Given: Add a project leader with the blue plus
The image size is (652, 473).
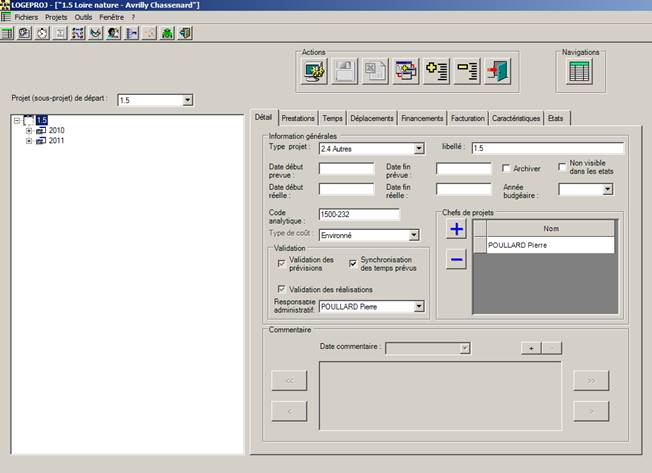Looking at the screenshot, I should click(456, 230).
